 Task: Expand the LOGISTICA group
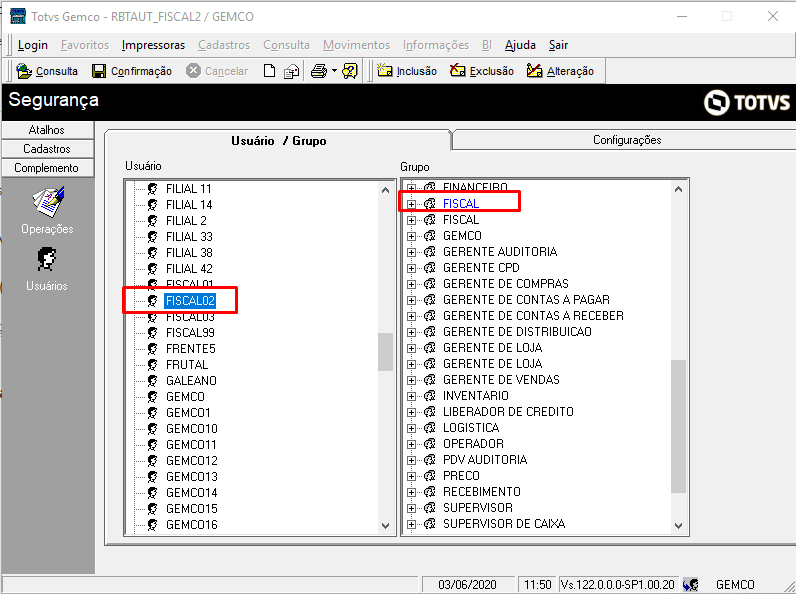click(411, 428)
